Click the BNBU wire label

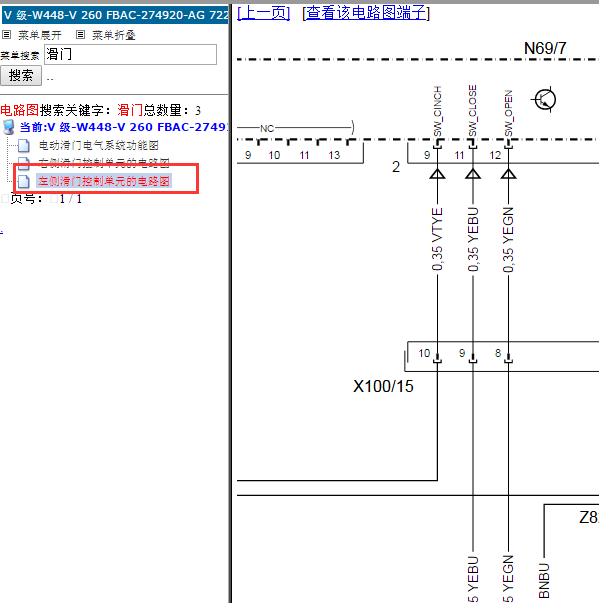[544, 581]
